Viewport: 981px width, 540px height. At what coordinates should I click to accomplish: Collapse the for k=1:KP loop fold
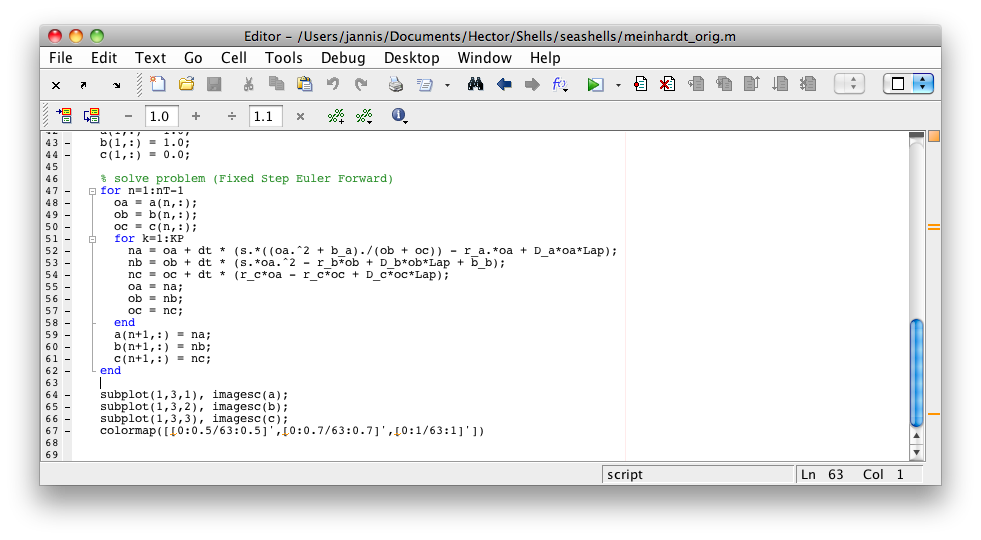(105, 239)
